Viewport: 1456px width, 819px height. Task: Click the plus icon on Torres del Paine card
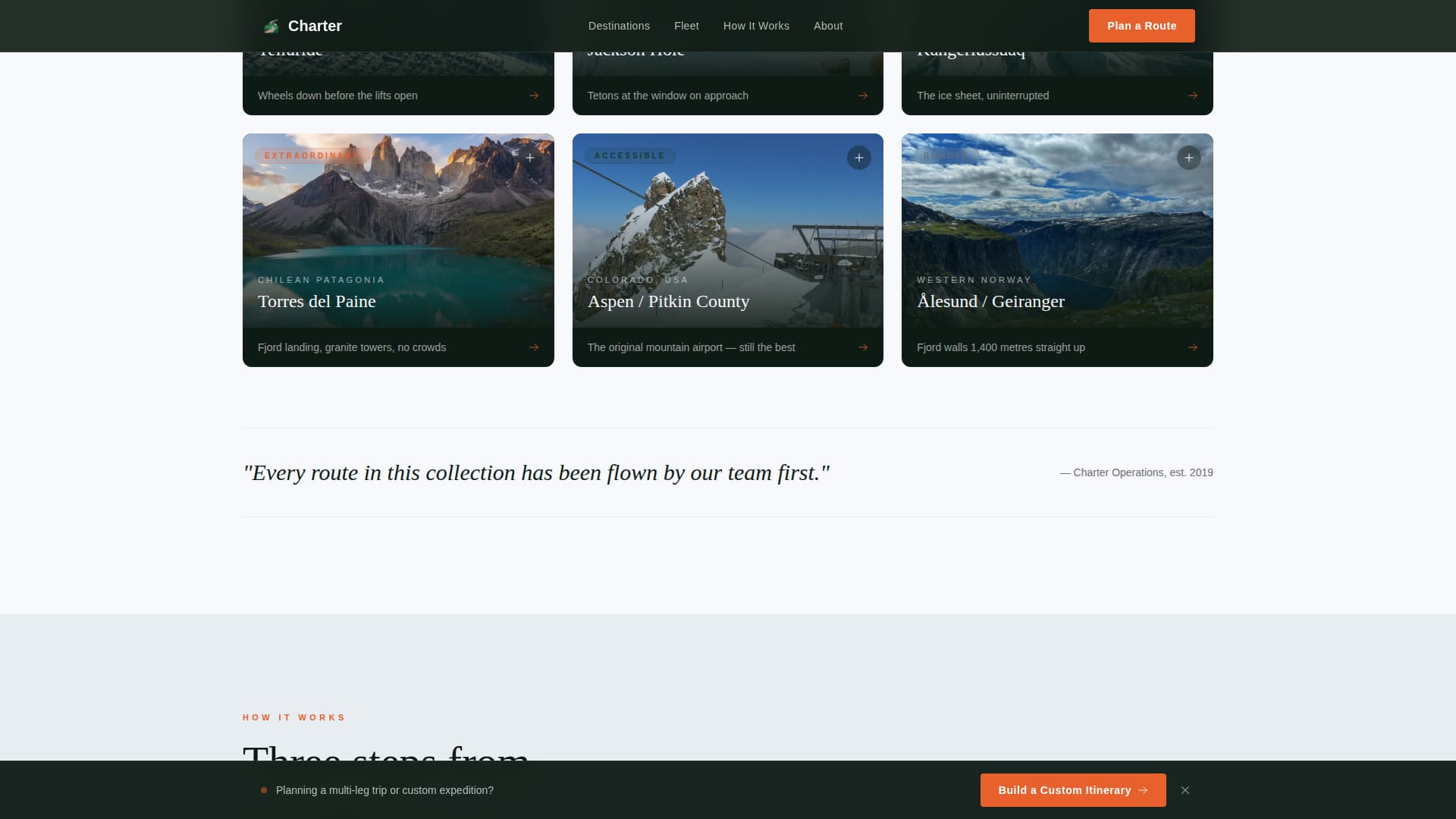tap(530, 158)
